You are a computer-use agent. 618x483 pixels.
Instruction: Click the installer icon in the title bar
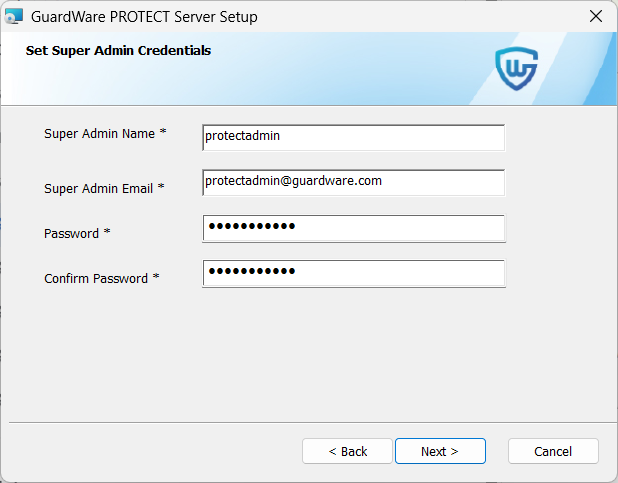click(x=14, y=16)
